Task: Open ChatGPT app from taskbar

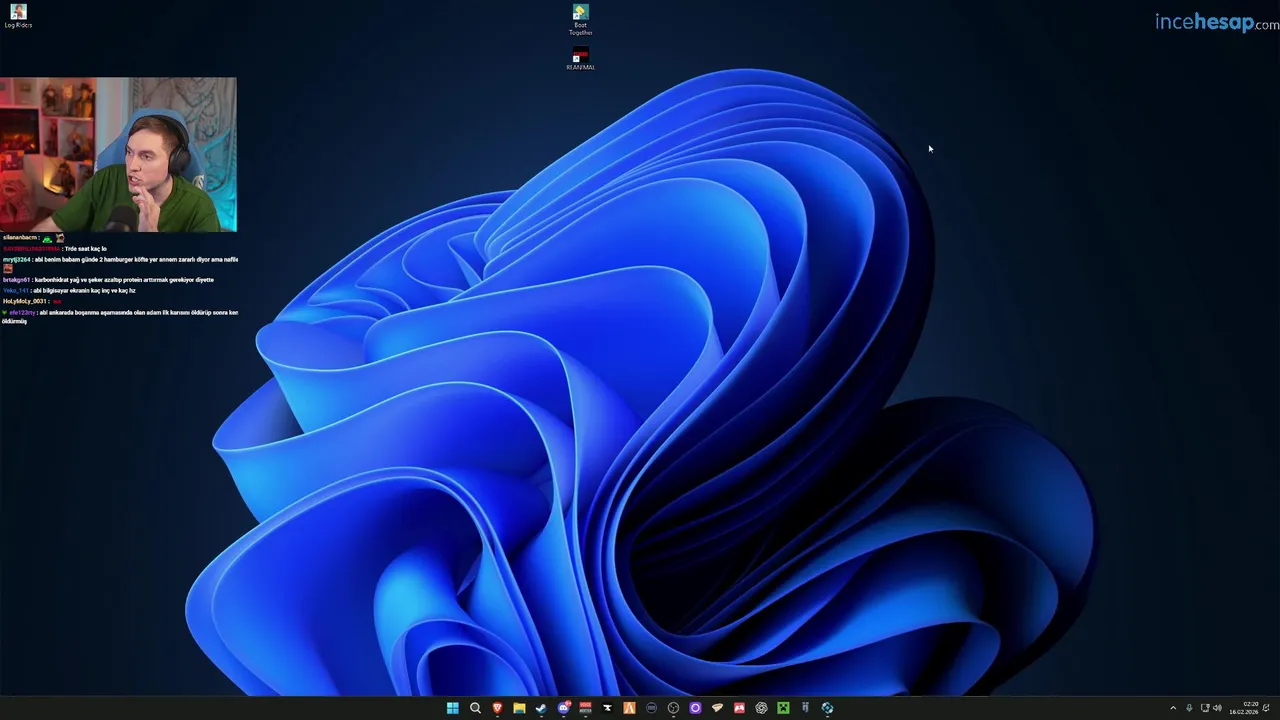Action: tap(762, 708)
